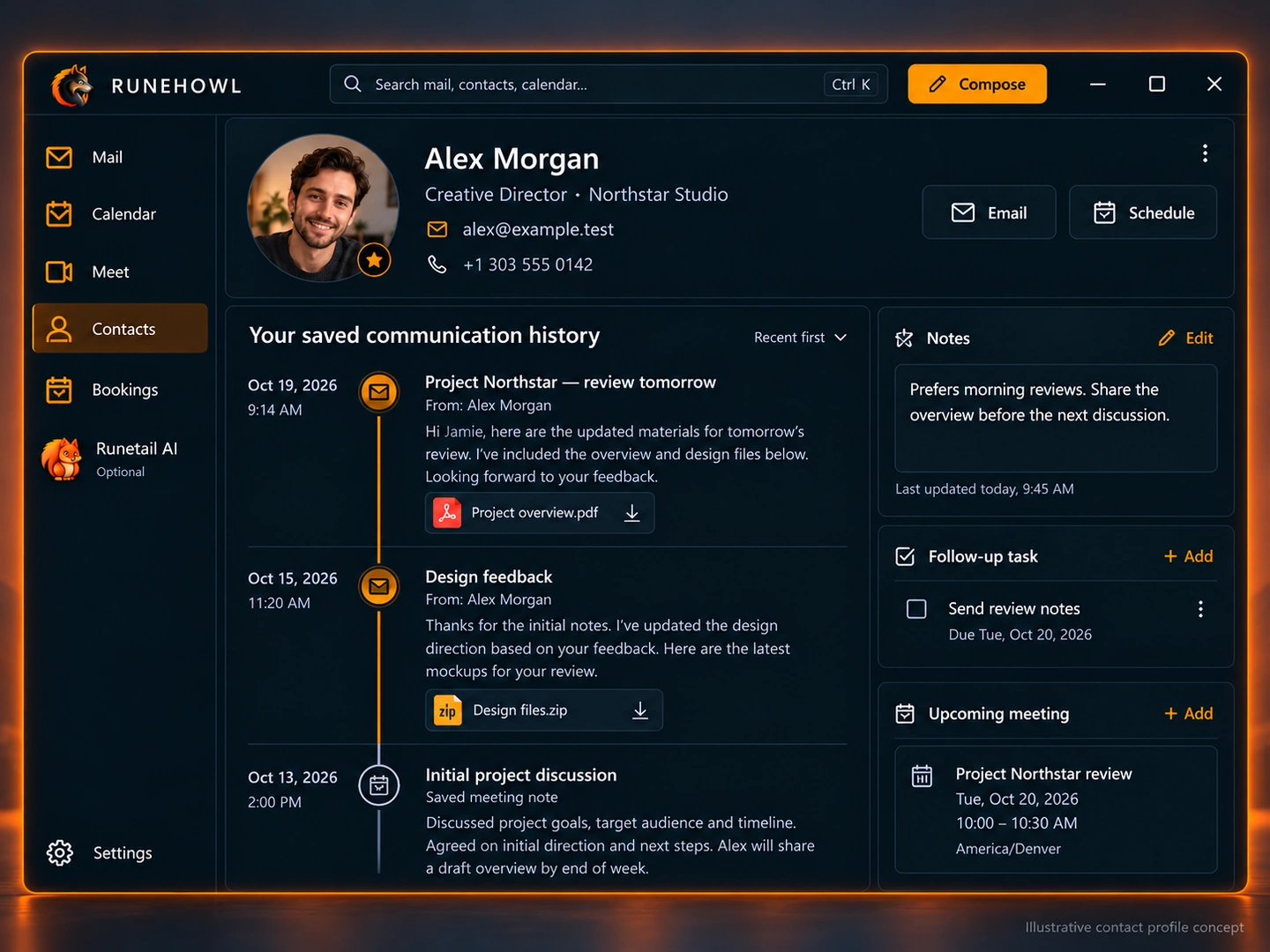This screenshot has width=1270, height=952.
Task: Click the Notes pin icon
Action: pos(905,338)
